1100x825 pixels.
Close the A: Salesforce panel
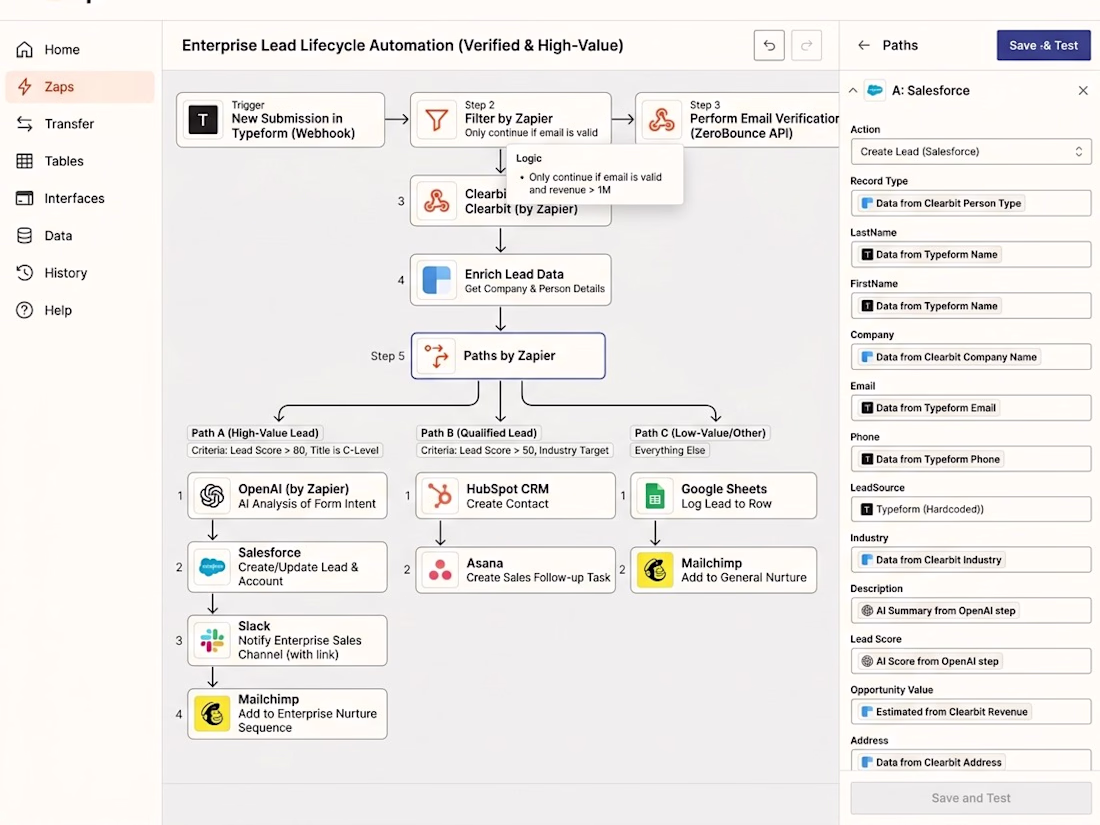tap(1082, 90)
